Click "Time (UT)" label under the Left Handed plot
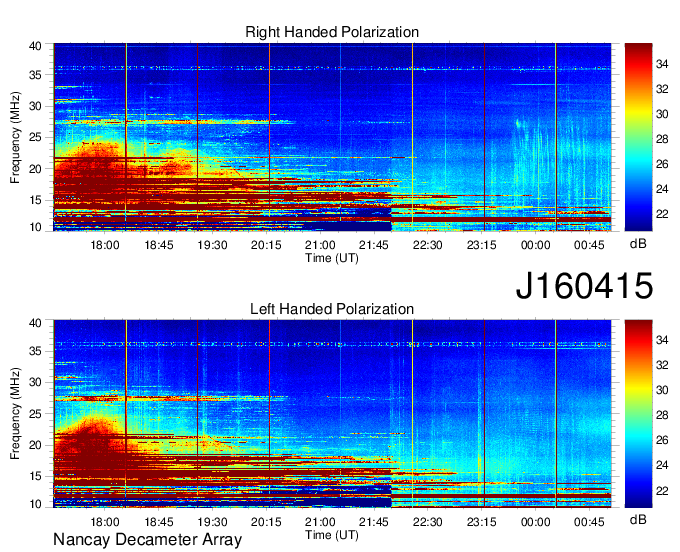Screen dimensions: 680x552 (x=332, y=535)
